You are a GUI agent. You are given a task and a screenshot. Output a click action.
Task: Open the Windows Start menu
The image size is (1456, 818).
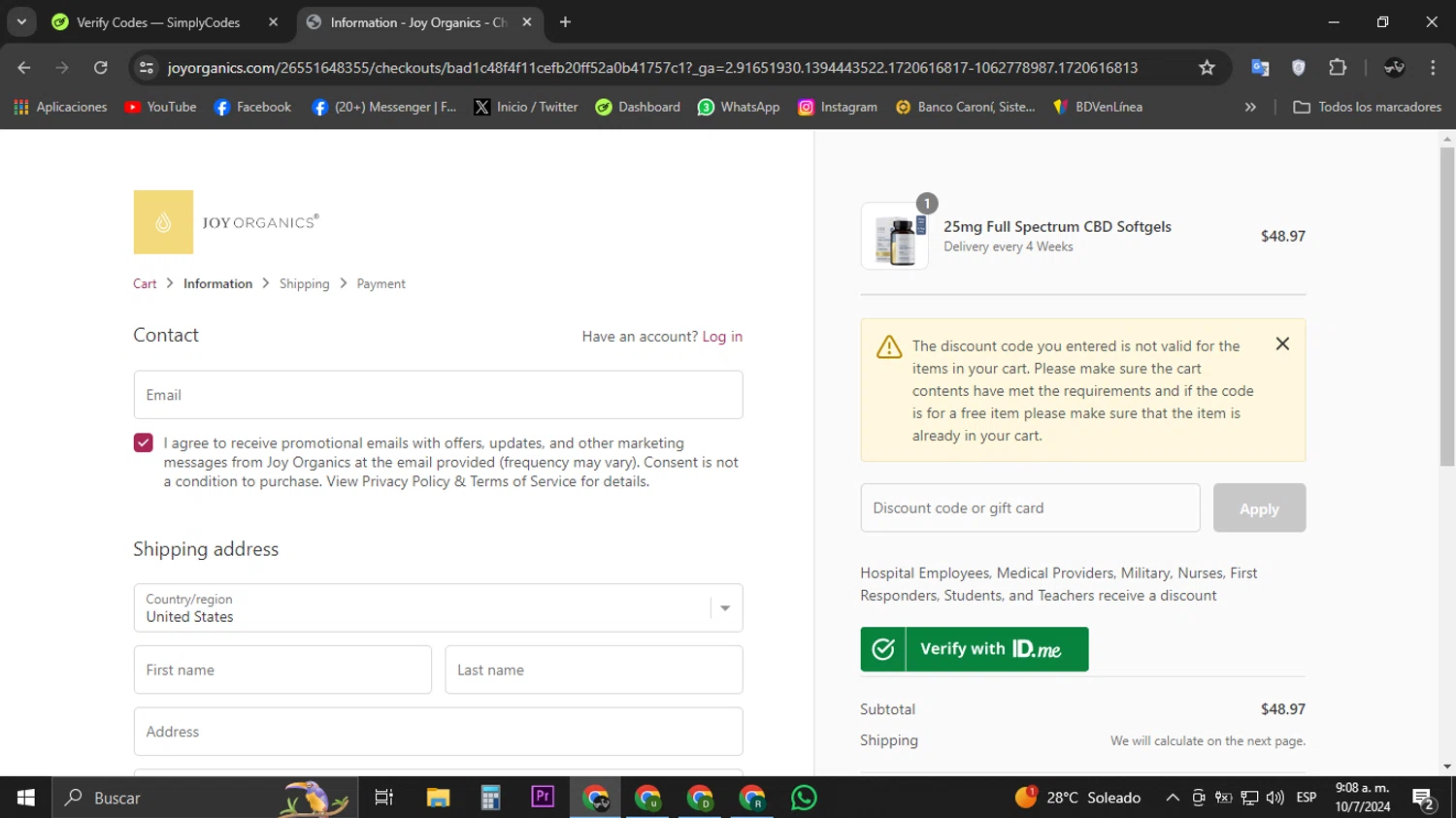coord(25,798)
